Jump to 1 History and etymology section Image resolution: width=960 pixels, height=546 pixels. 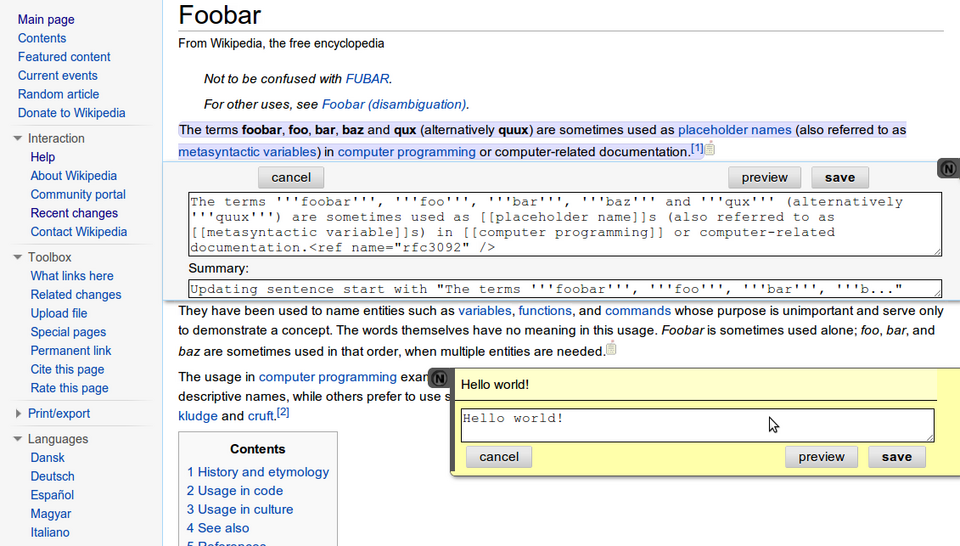click(x=258, y=472)
